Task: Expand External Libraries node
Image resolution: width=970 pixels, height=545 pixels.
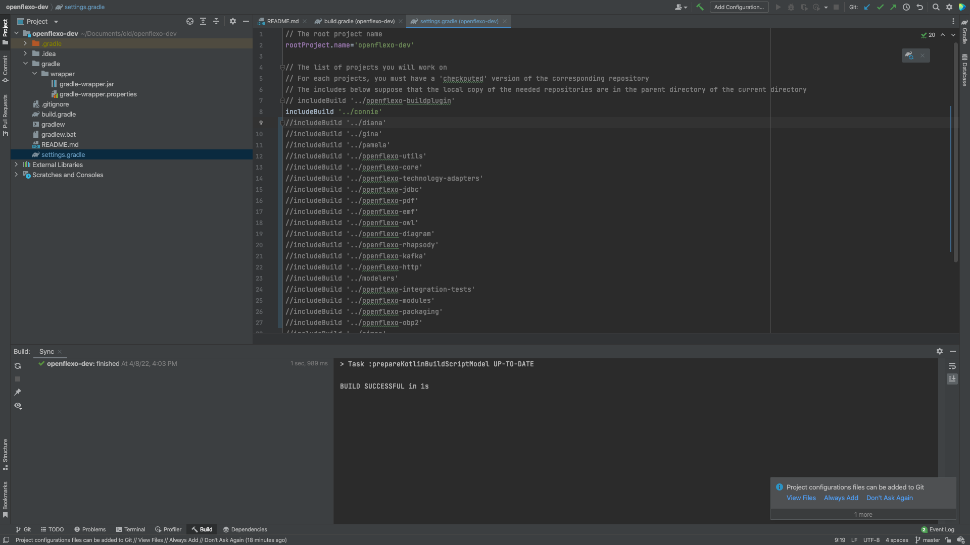Action: [17, 165]
